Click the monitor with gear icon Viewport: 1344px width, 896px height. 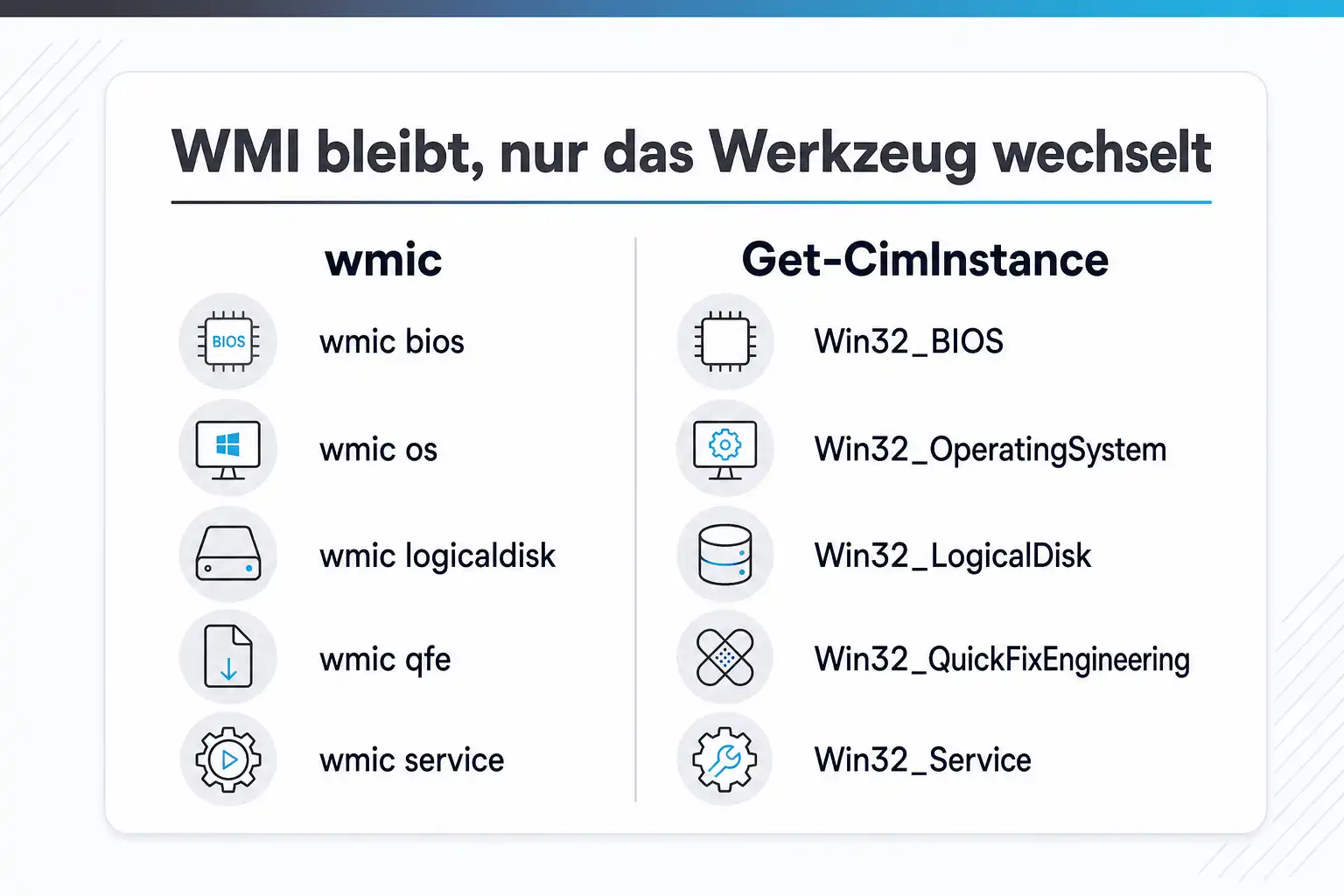tap(725, 449)
